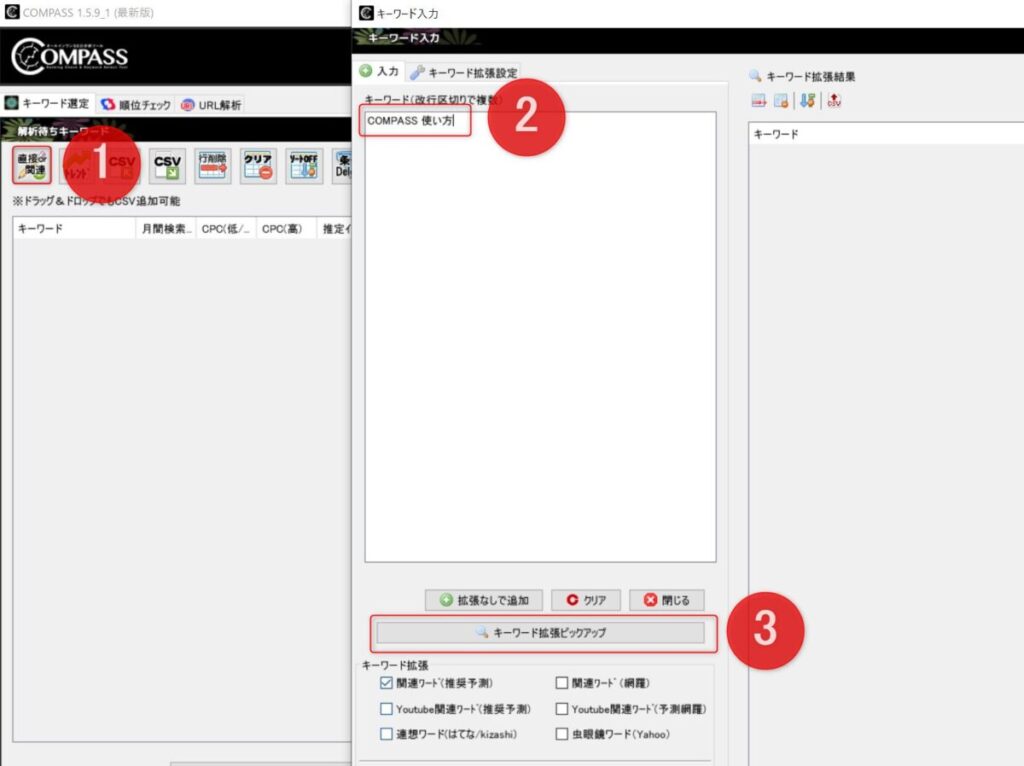
Task: Click 拡張なしで追加 button
Action: point(484,601)
